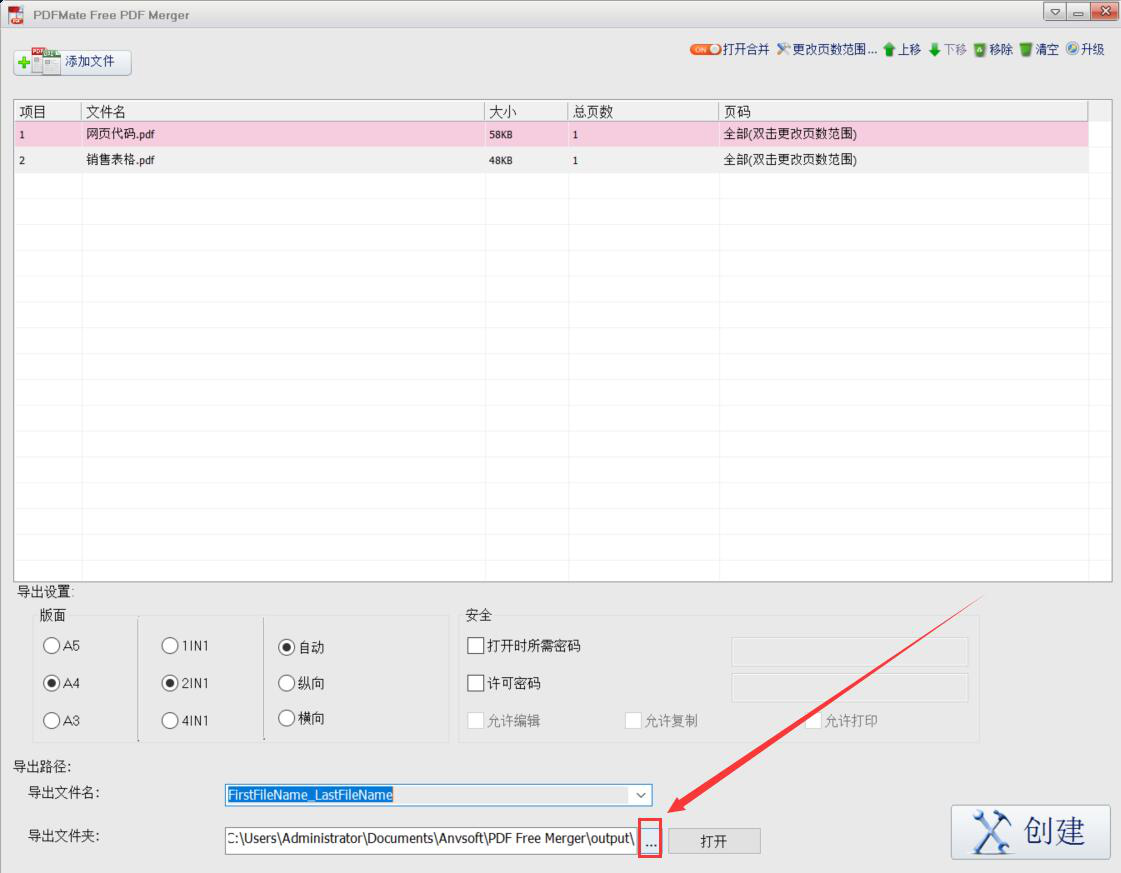Click the permission password input field
Image resolution: width=1121 pixels, height=873 pixels.
pos(850,687)
